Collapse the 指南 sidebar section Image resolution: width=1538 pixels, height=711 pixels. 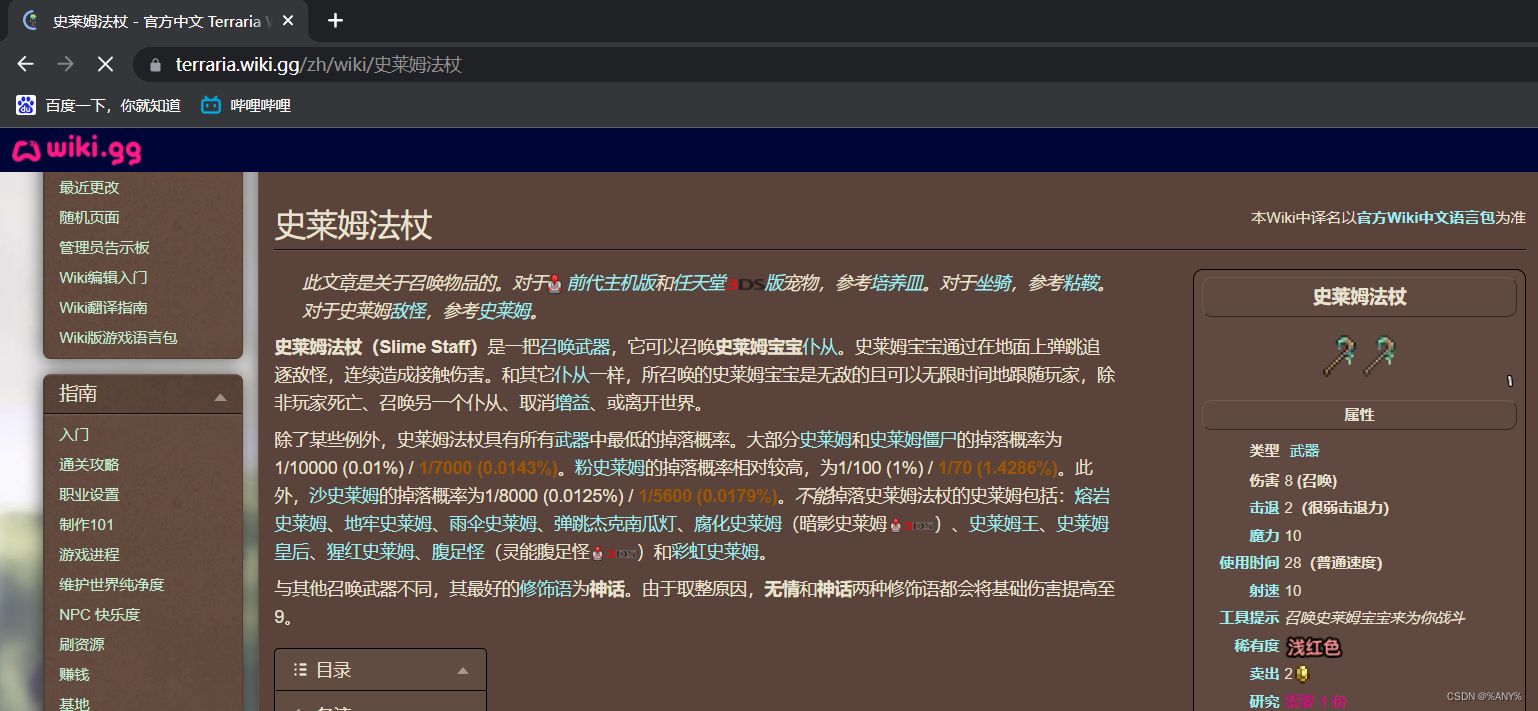tap(221, 397)
